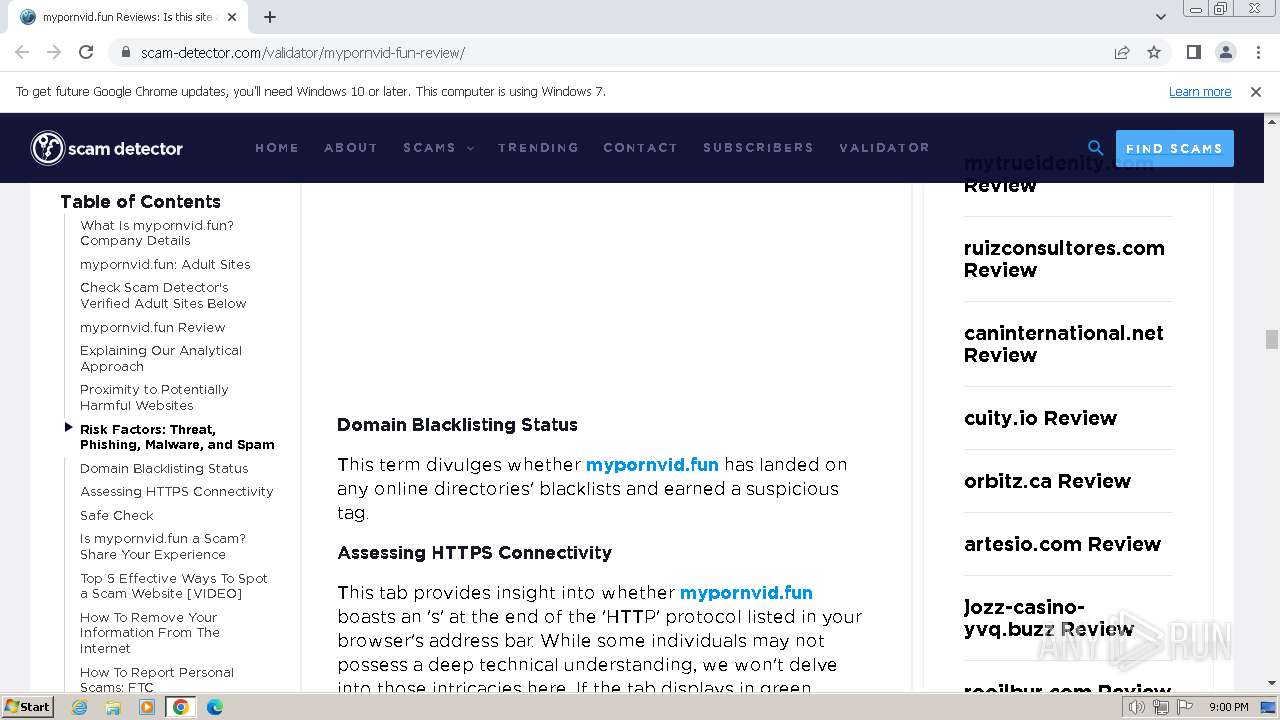Expand the SCAMS dropdown menu
The height and width of the screenshot is (720, 1280).
[x=438, y=147]
